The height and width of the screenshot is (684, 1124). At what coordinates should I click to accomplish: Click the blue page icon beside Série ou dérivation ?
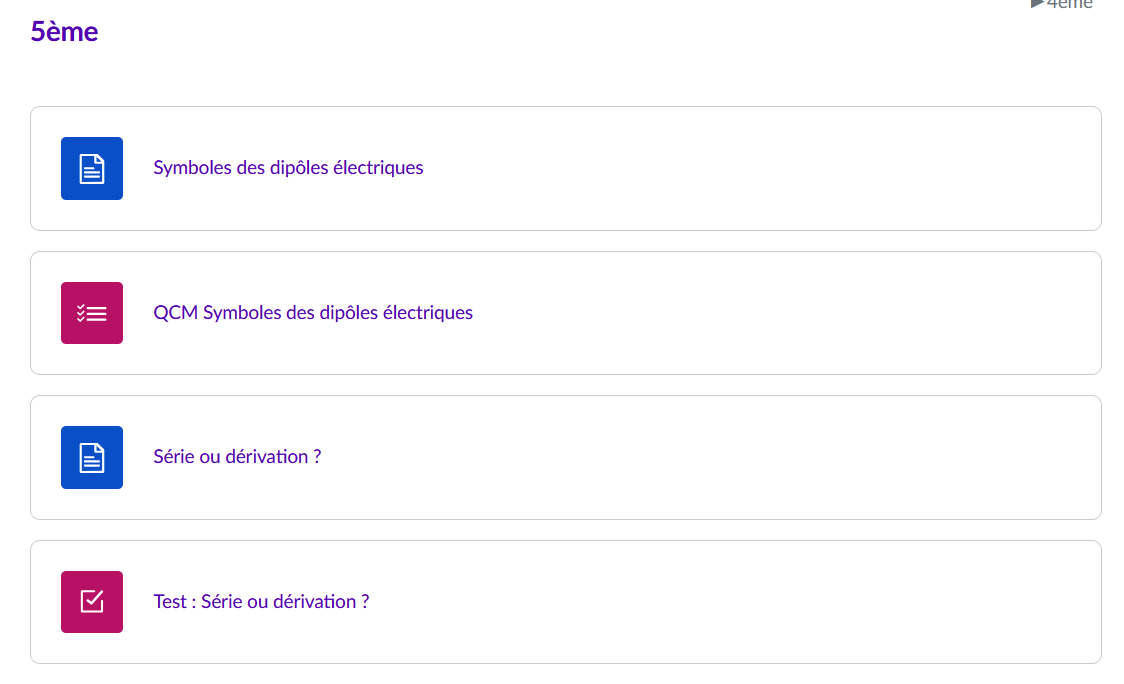click(92, 457)
